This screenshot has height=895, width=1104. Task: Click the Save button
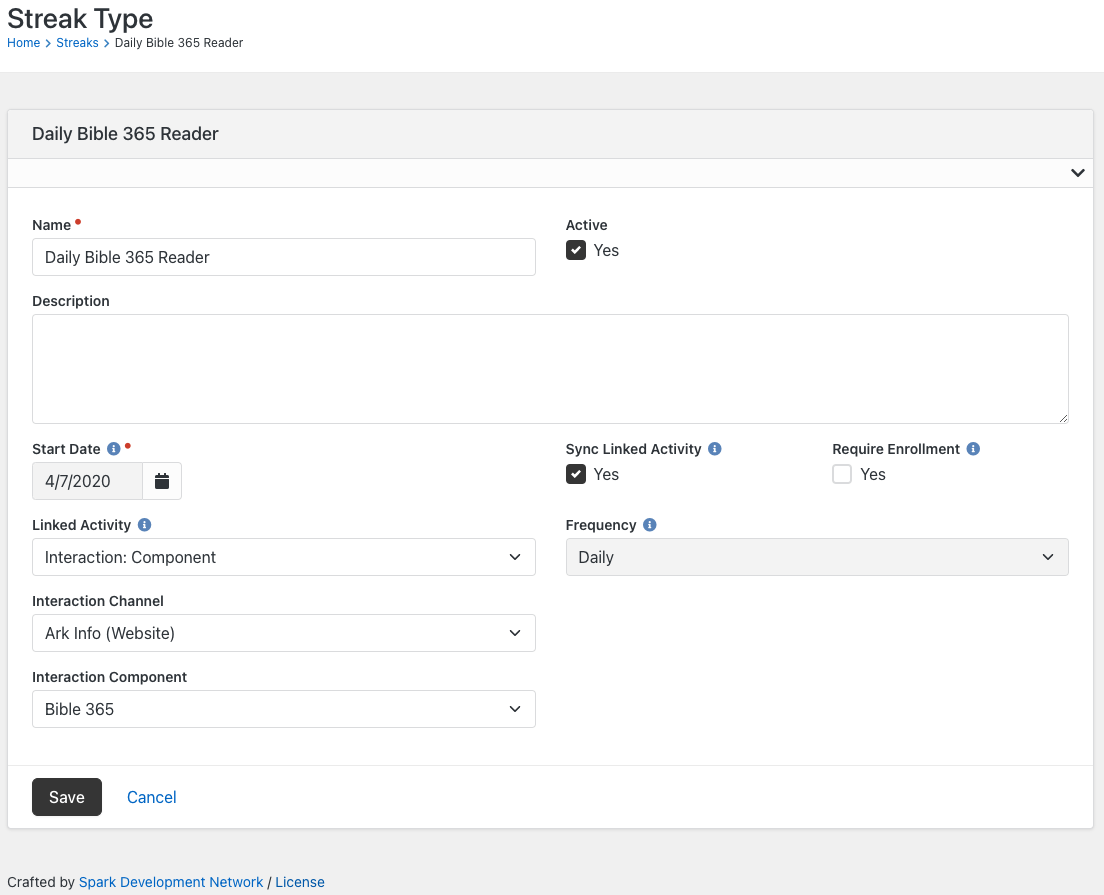coord(67,797)
